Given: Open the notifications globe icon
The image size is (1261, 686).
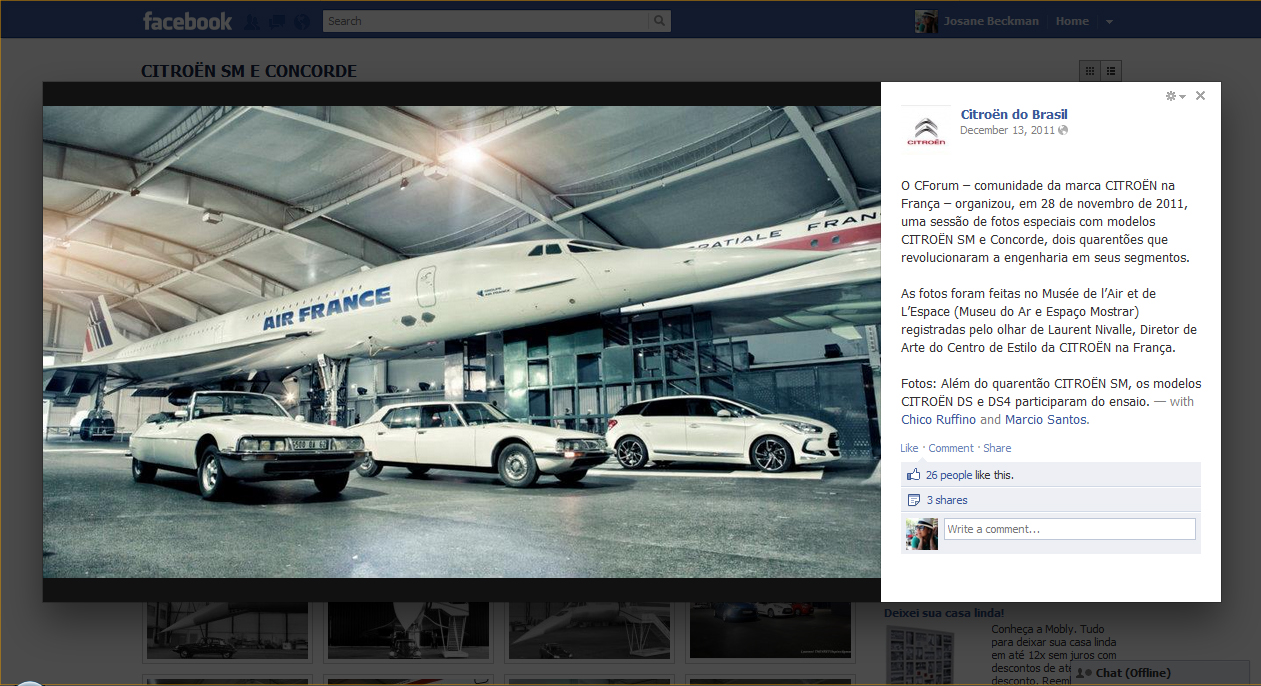Looking at the screenshot, I should click(300, 21).
